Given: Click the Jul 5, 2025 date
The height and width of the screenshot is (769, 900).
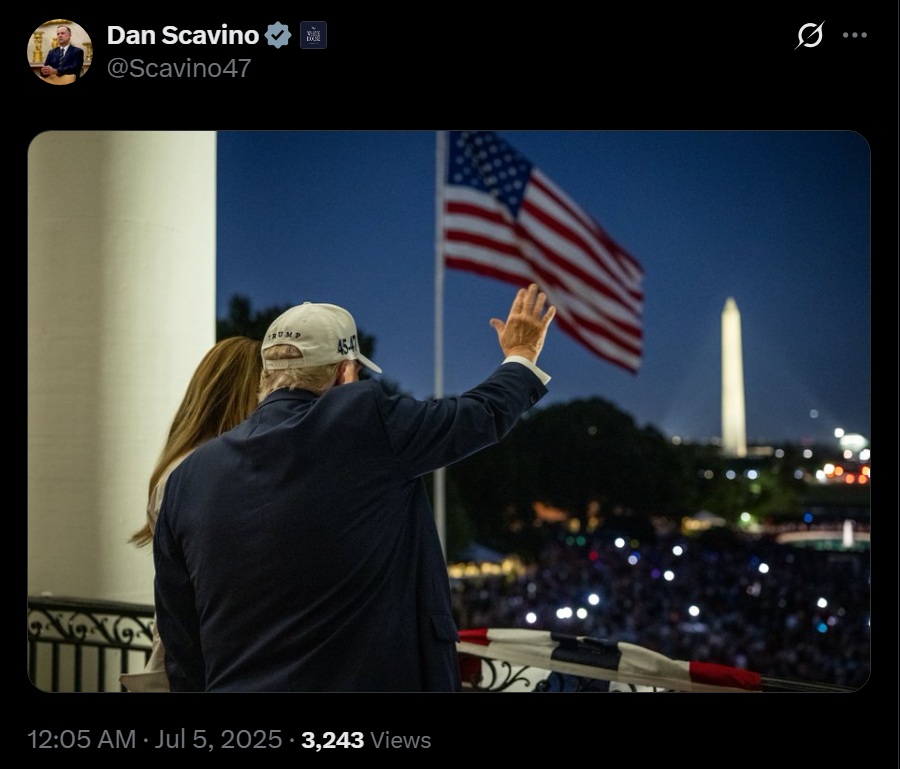Looking at the screenshot, I should [x=218, y=740].
